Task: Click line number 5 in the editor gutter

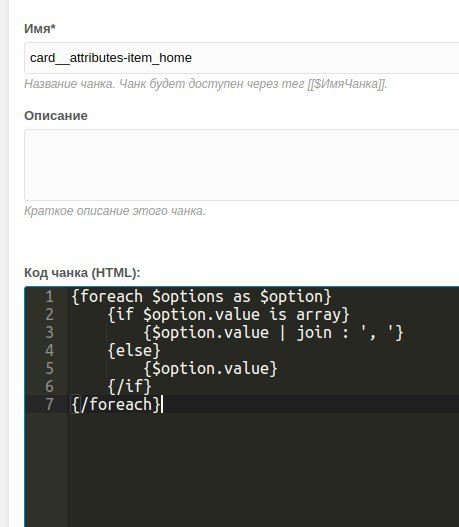Action: [x=50, y=369]
